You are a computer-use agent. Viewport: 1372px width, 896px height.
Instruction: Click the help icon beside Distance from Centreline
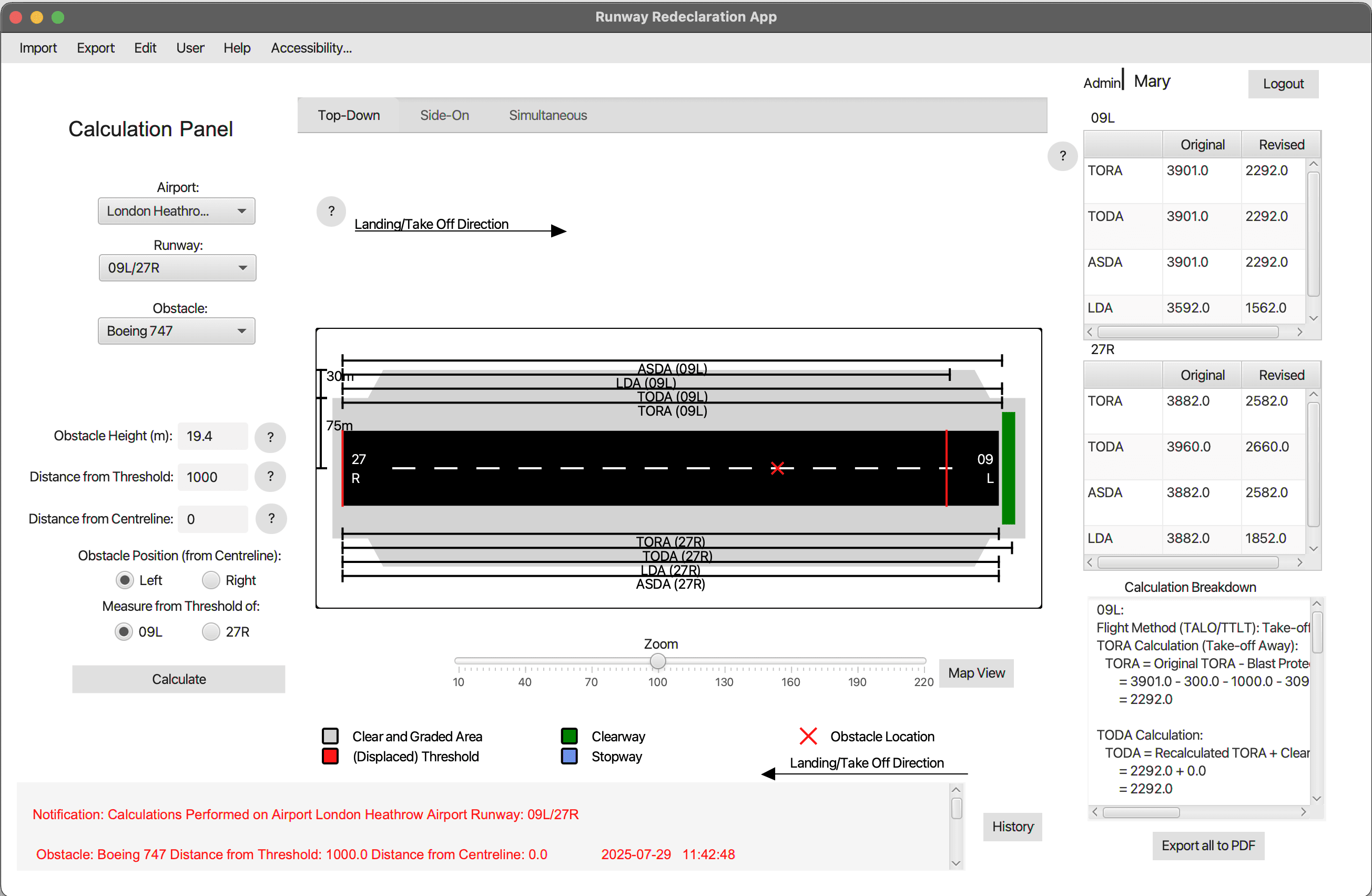271,518
